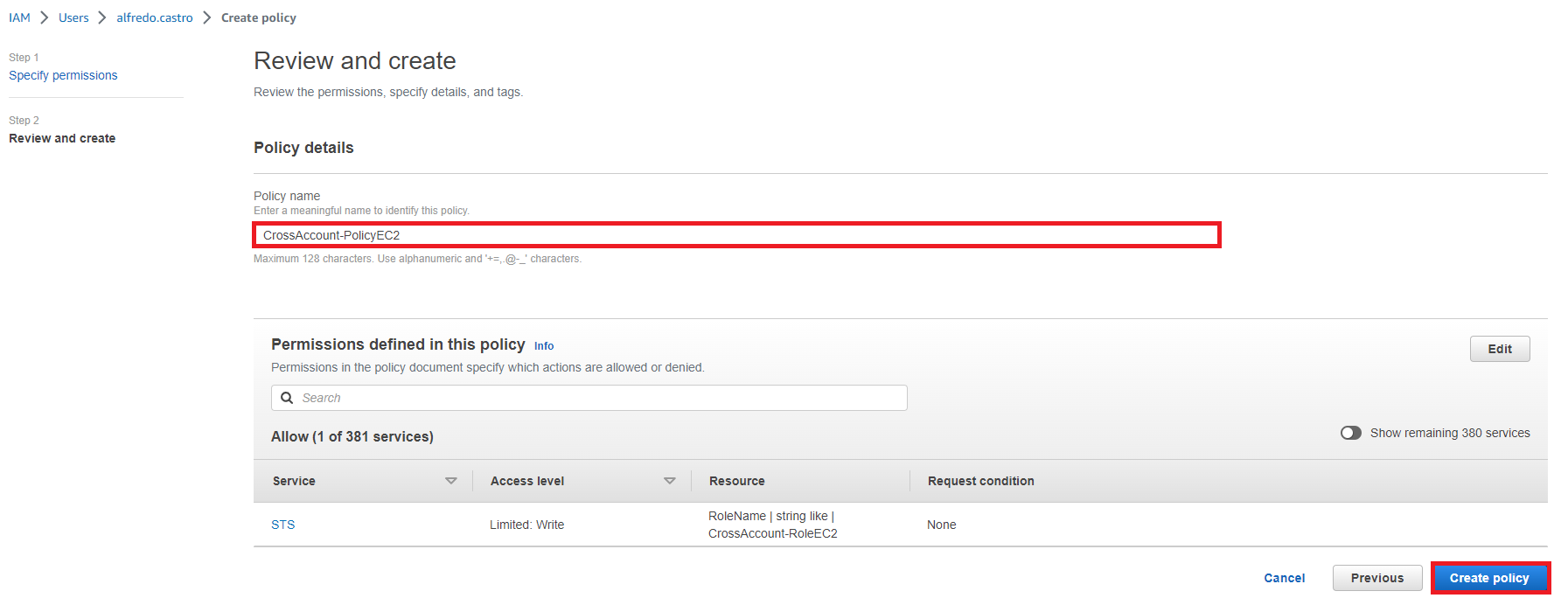Toggle Show remaining 380 services
This screenshot has width=1568, height=605.
(x=1351, y=433)
